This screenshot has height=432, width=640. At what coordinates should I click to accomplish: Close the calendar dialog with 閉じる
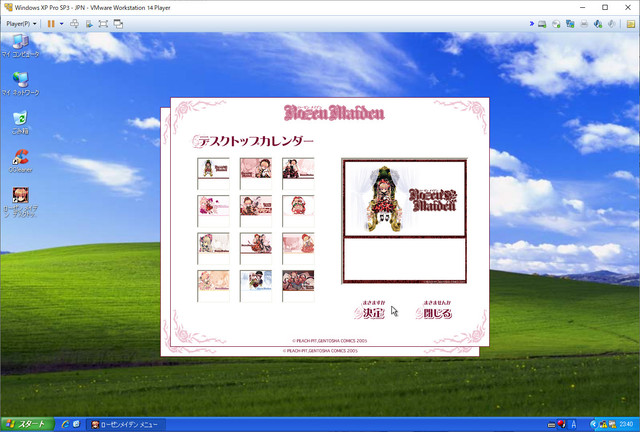point(434,310)
